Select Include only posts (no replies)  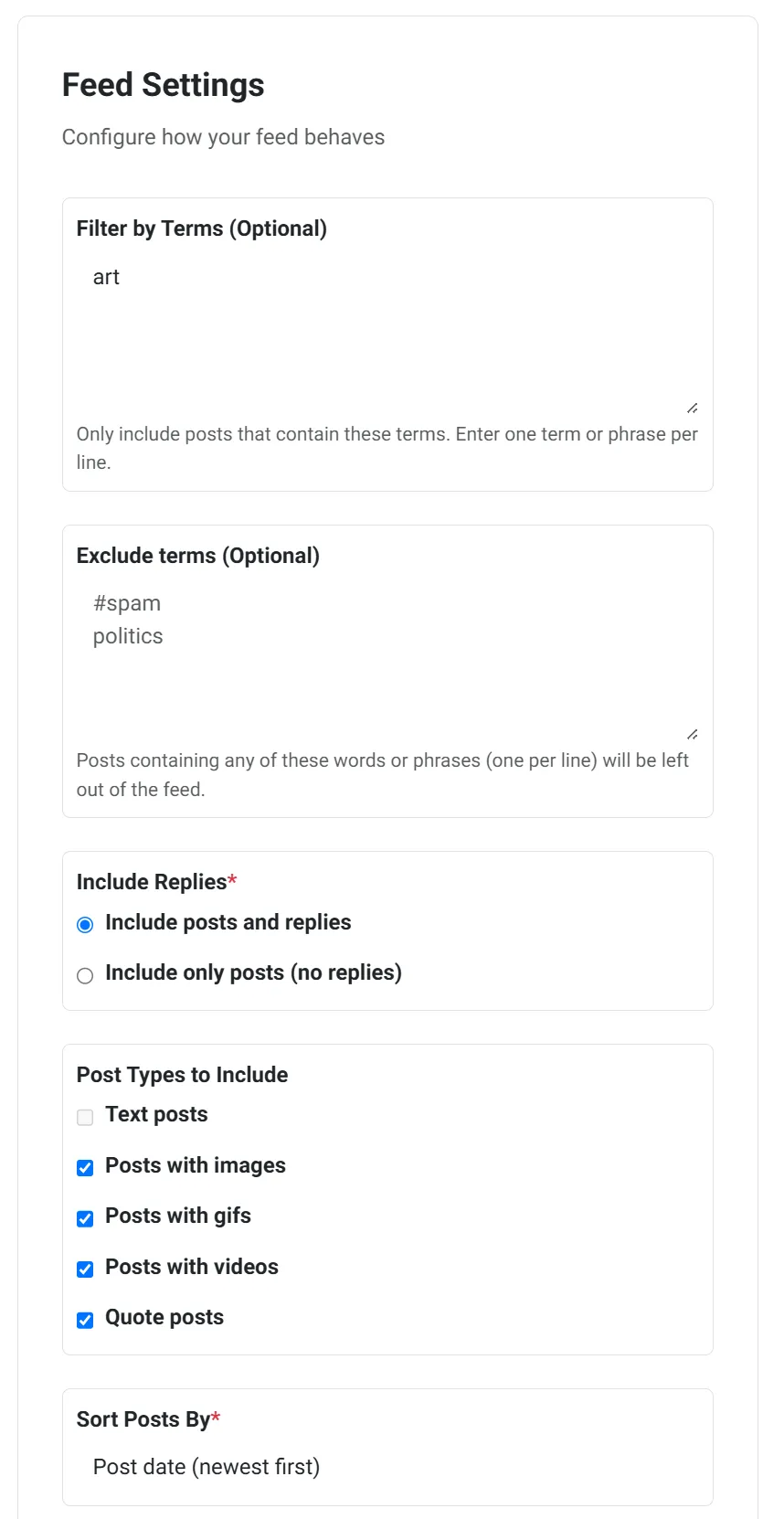pos(85,976)
